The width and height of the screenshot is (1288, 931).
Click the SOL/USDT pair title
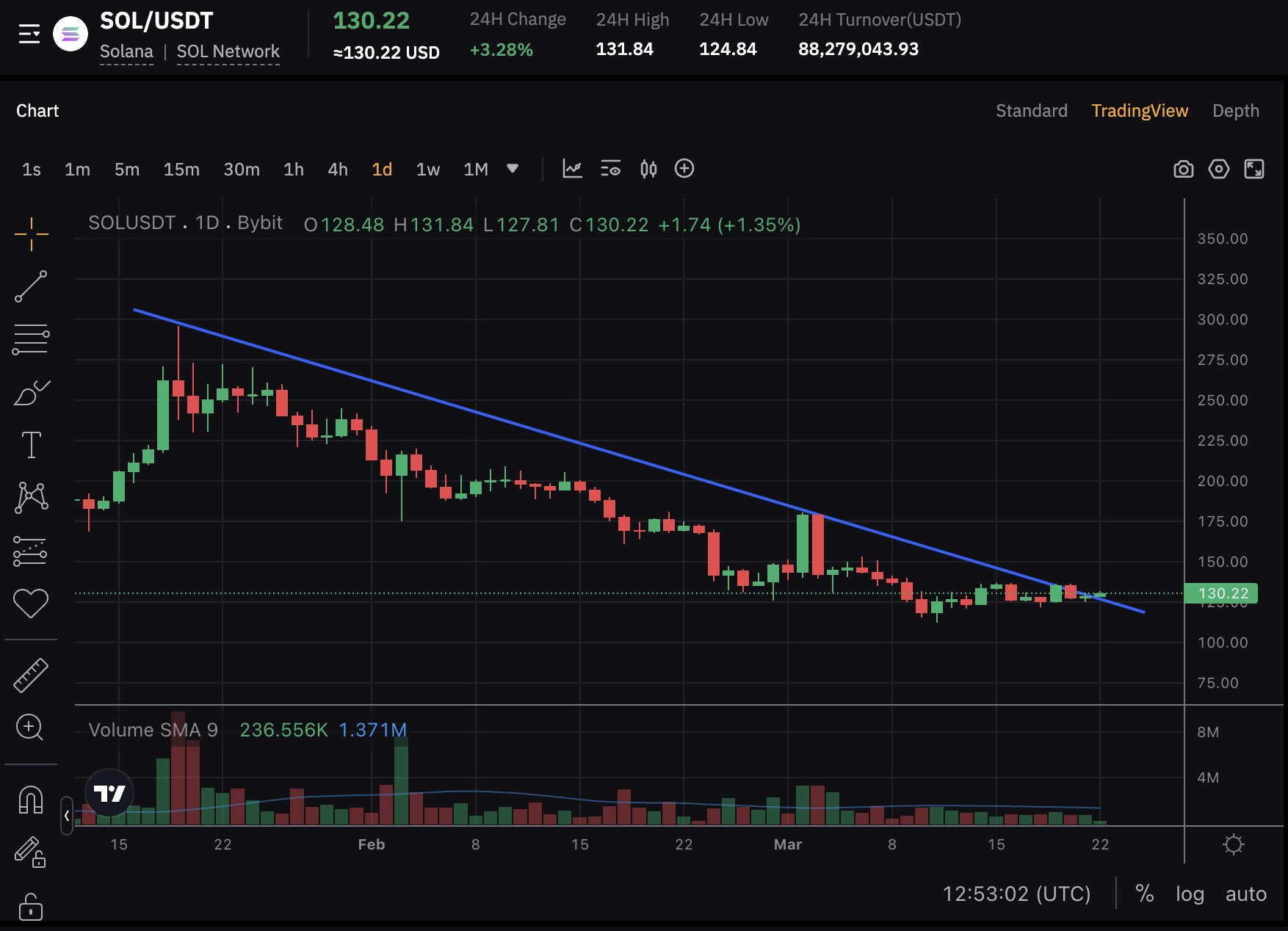(156, 21)
